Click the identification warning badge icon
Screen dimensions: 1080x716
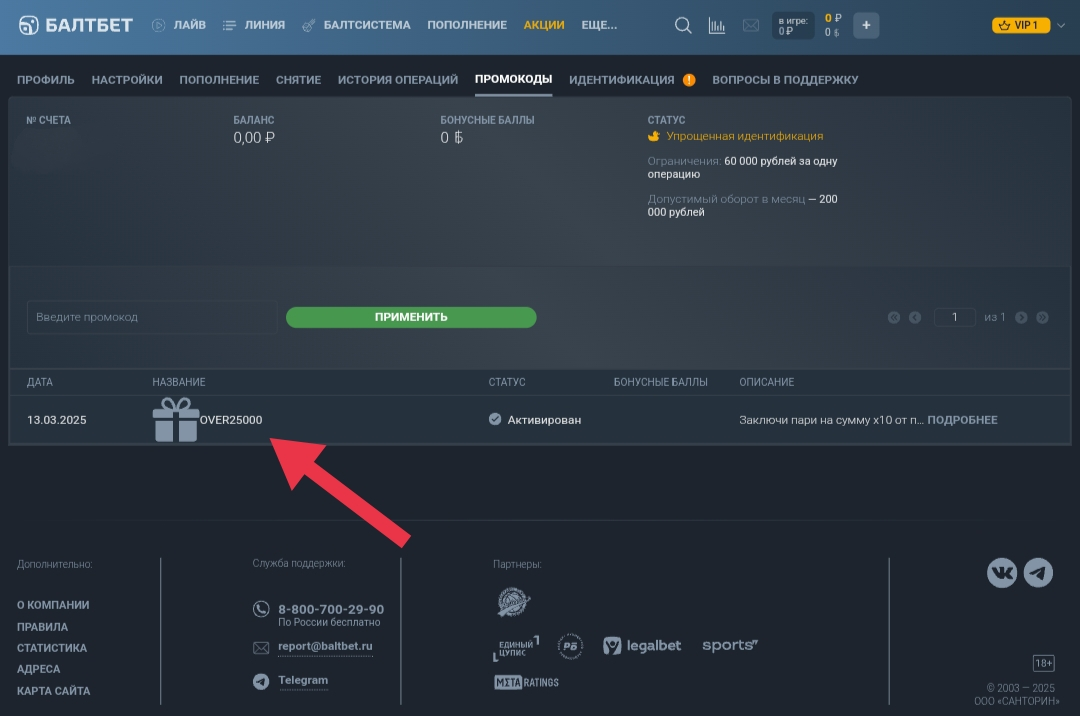pyautogui.click(x=689, y=80)
